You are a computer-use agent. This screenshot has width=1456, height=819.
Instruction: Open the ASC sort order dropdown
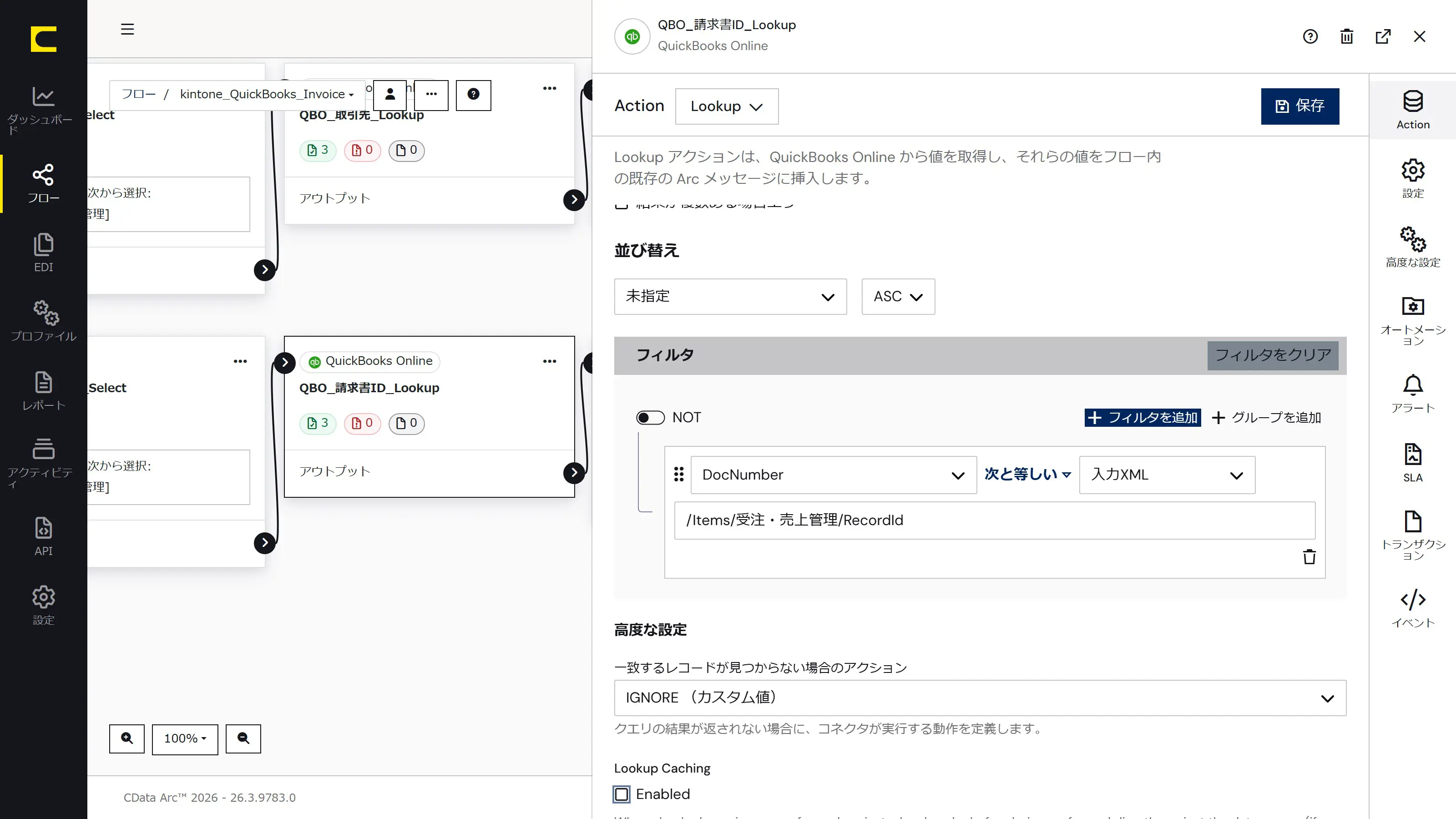(x=898, y=296)
